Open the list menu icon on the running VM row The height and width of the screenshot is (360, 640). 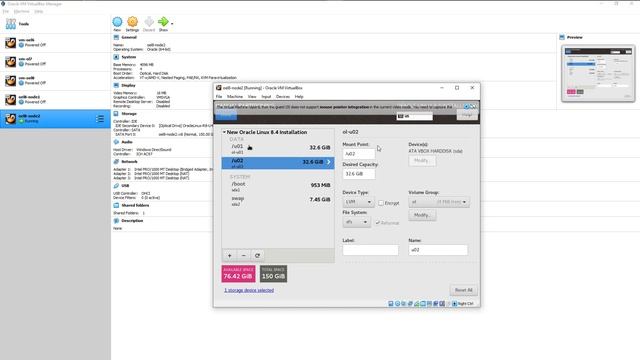100,119
